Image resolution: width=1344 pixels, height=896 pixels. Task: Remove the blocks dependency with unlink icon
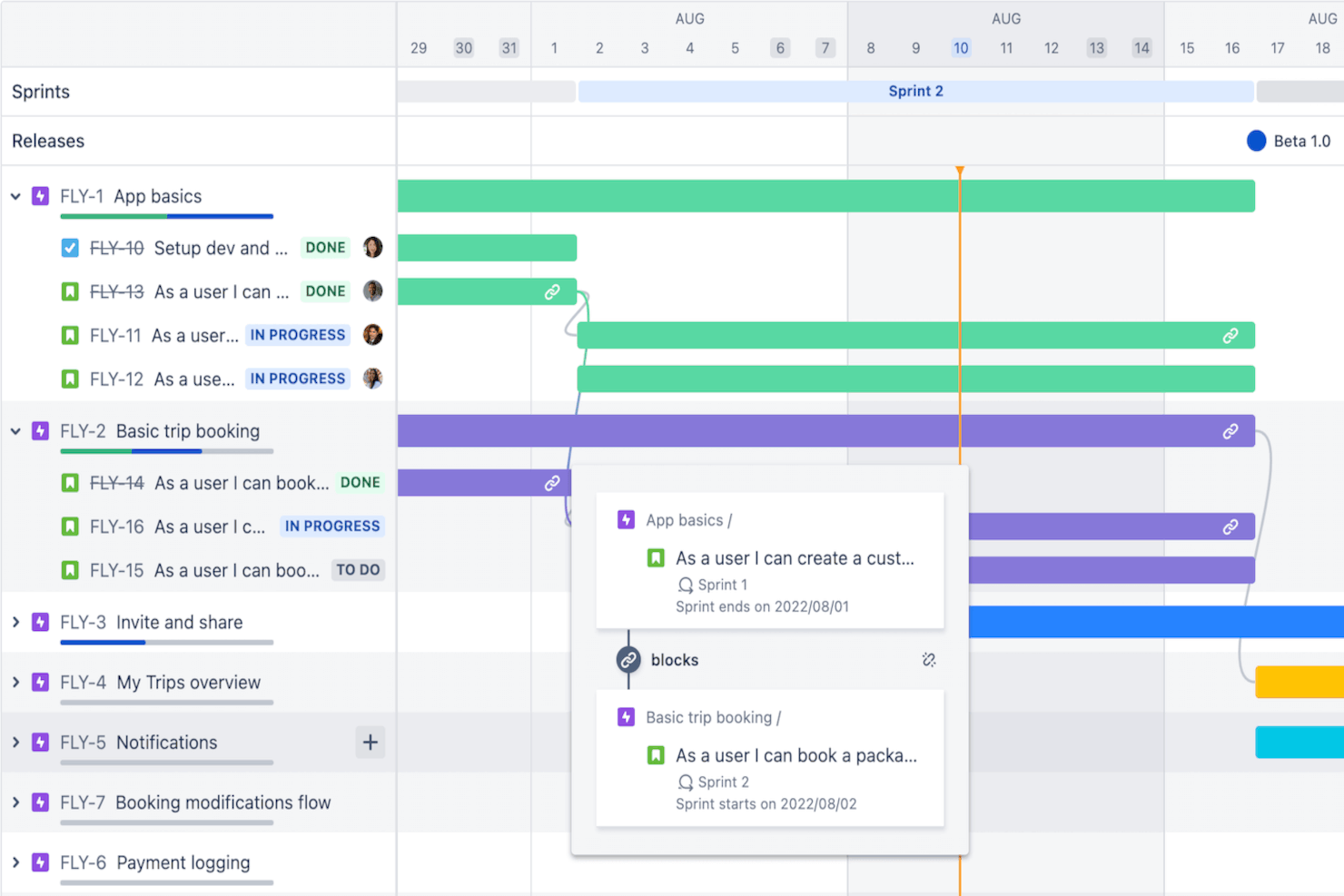928,660
